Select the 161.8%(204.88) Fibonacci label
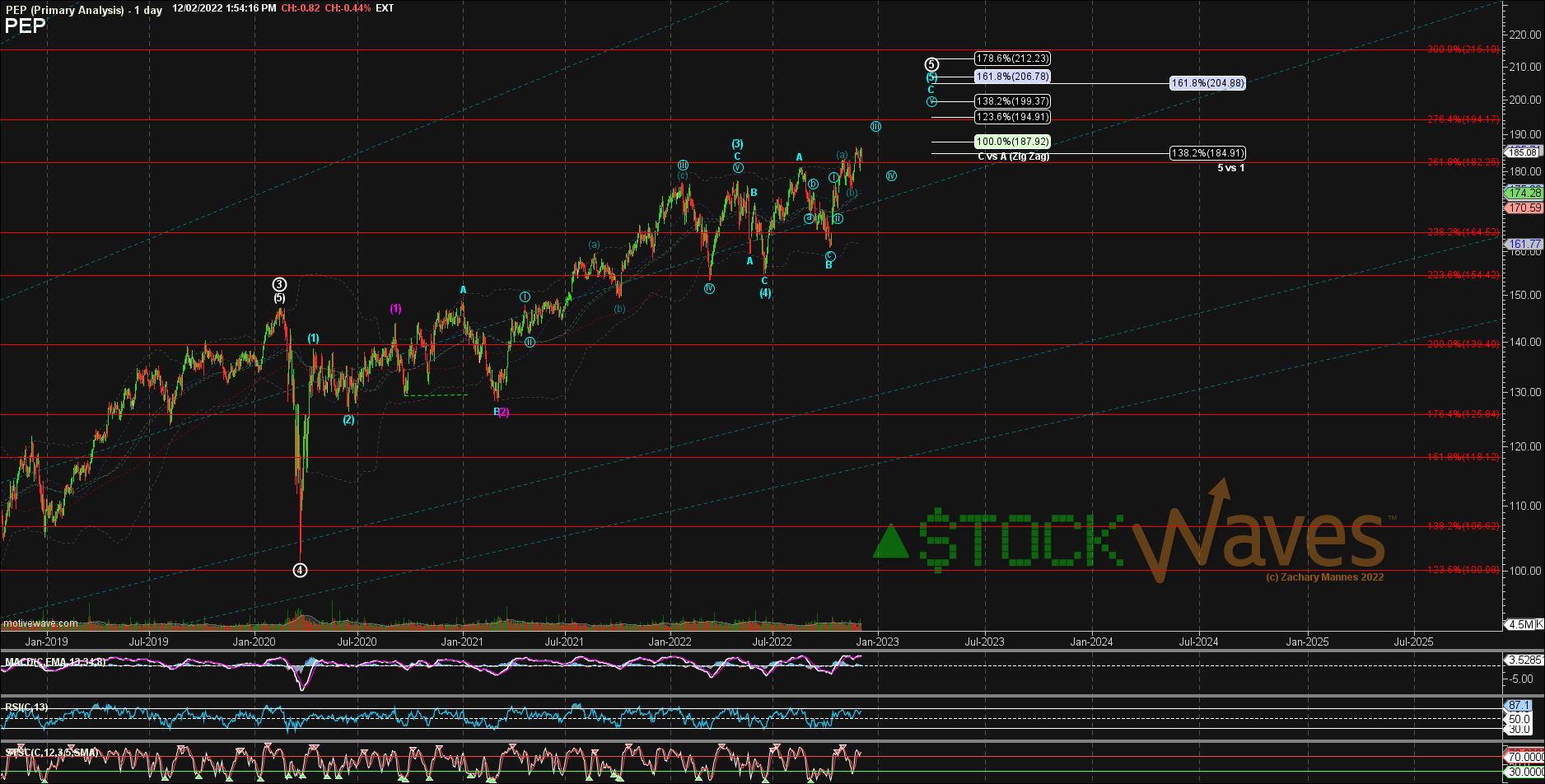The width and height of the screenshot is (1545, 784). coord(1207,83)
